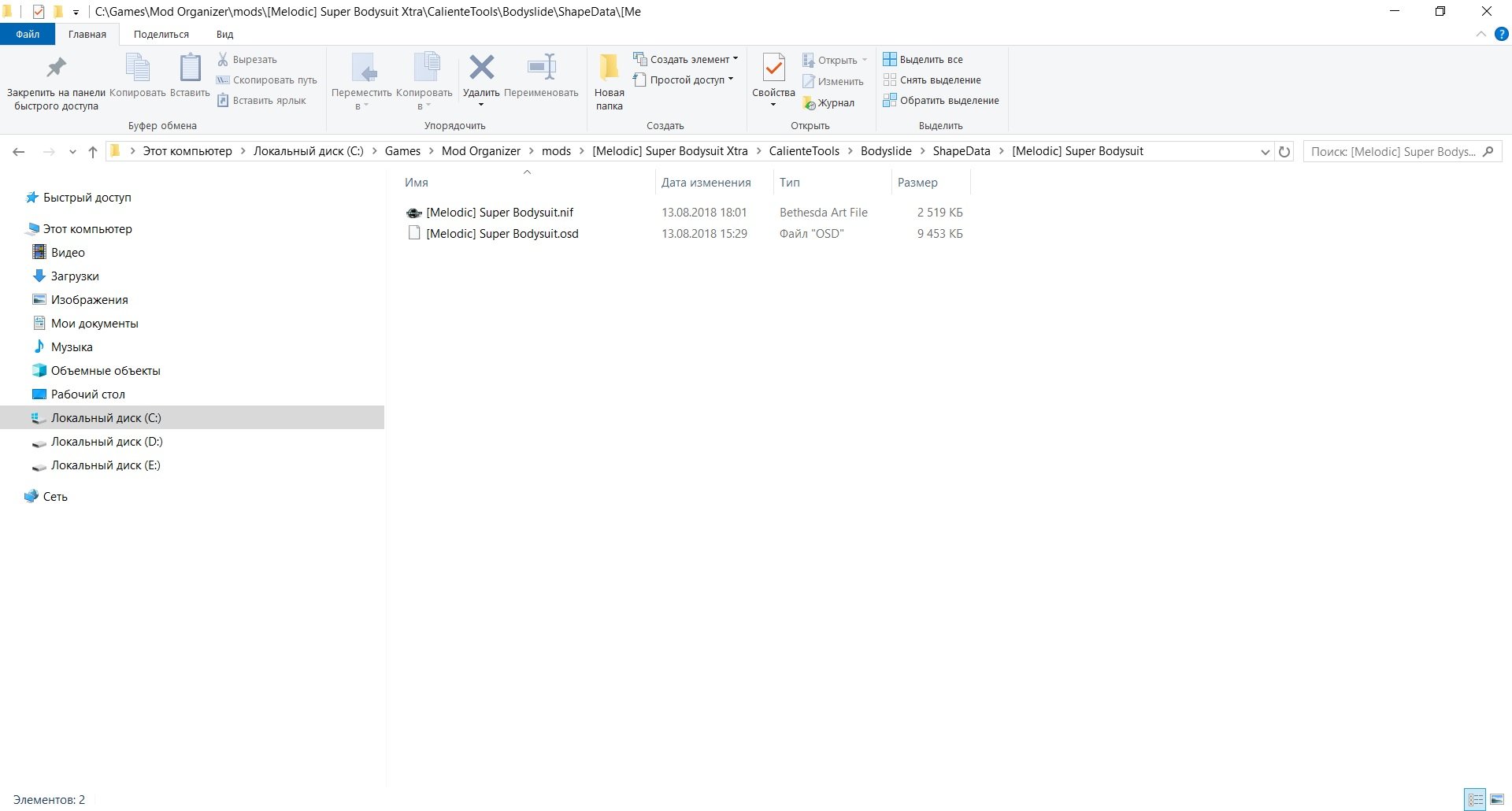Open the address bar history dropdown

coord(1265,152)
